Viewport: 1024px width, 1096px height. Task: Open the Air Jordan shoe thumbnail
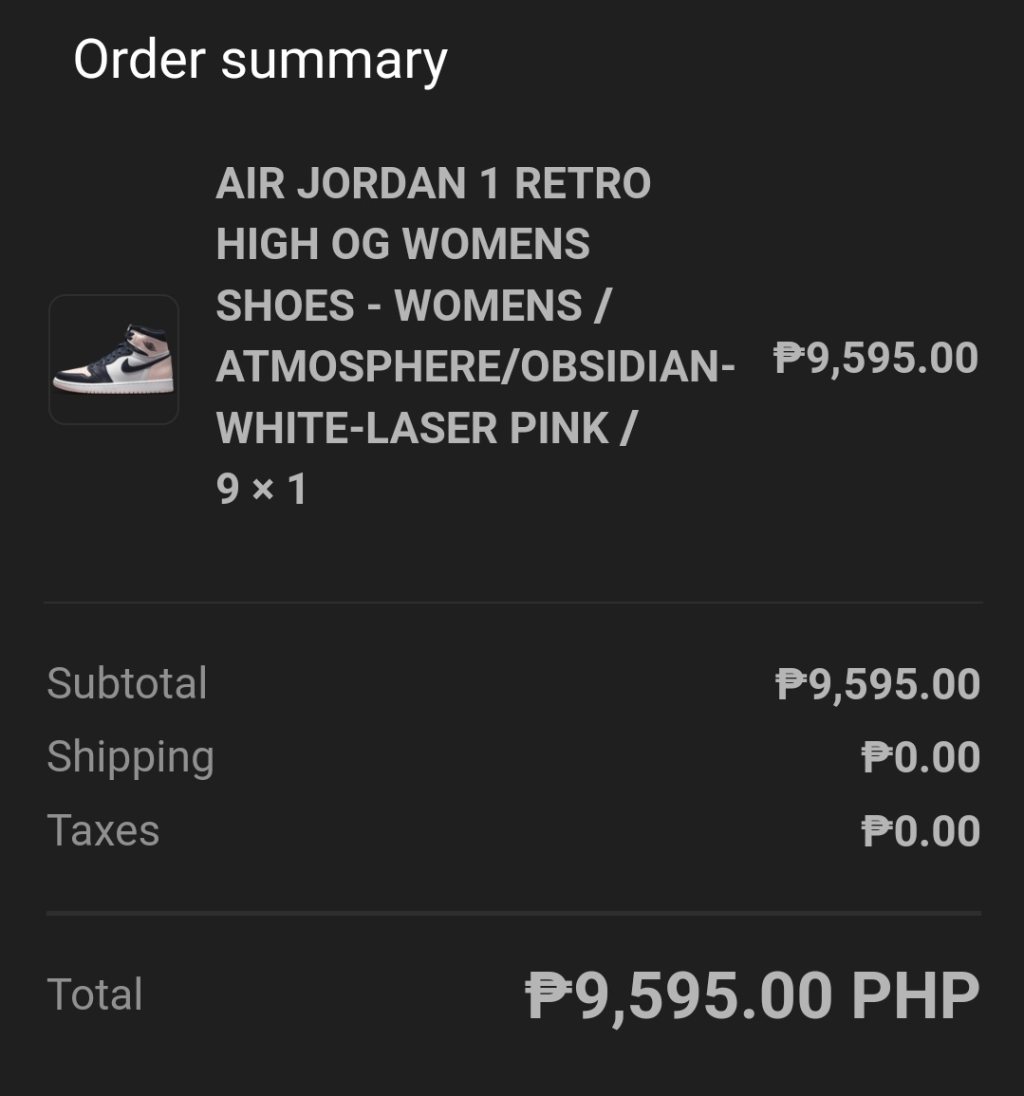(x=114, y=359)
